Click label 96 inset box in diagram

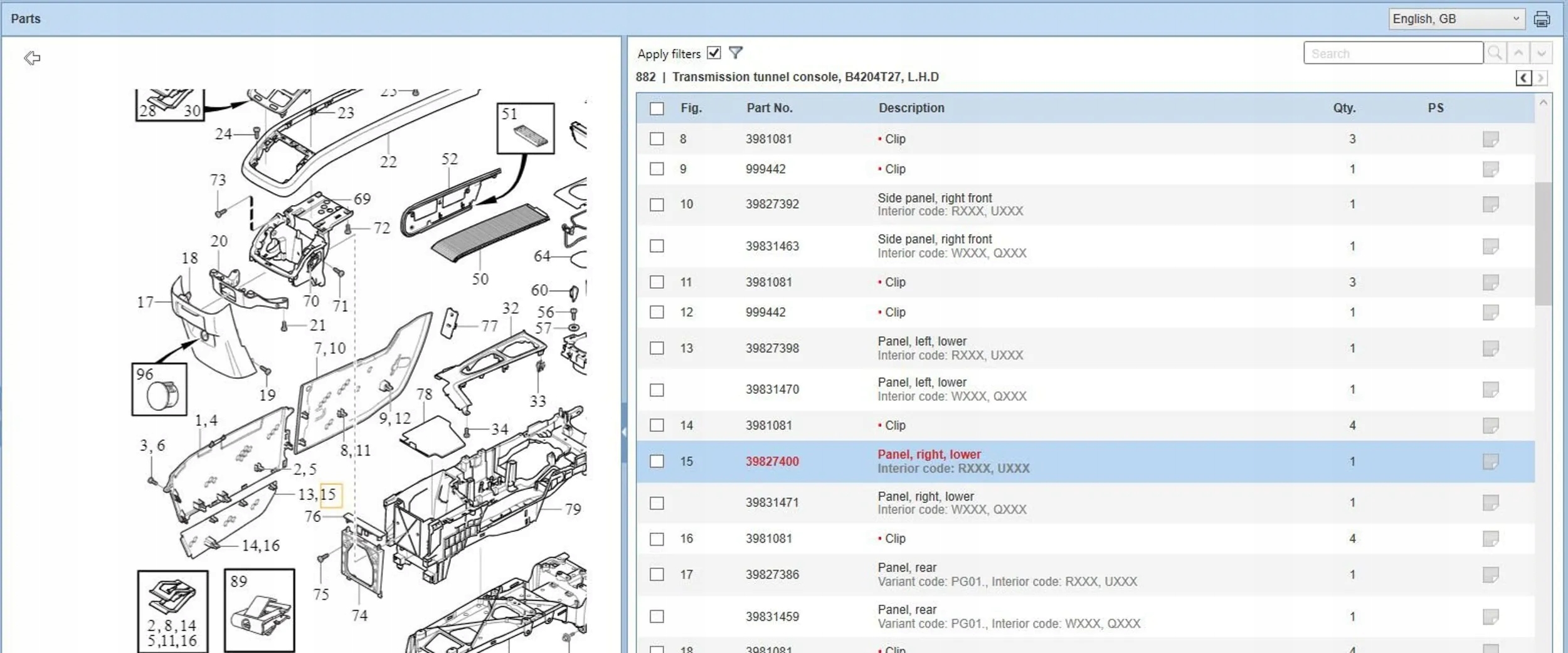[159, 390]
